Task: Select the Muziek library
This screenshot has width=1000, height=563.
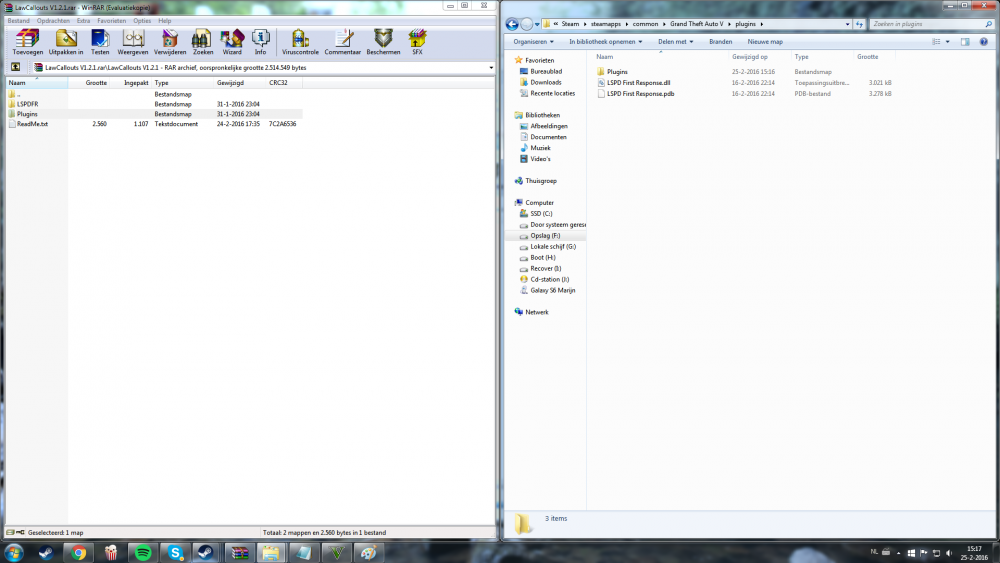Action: (540, 148)
